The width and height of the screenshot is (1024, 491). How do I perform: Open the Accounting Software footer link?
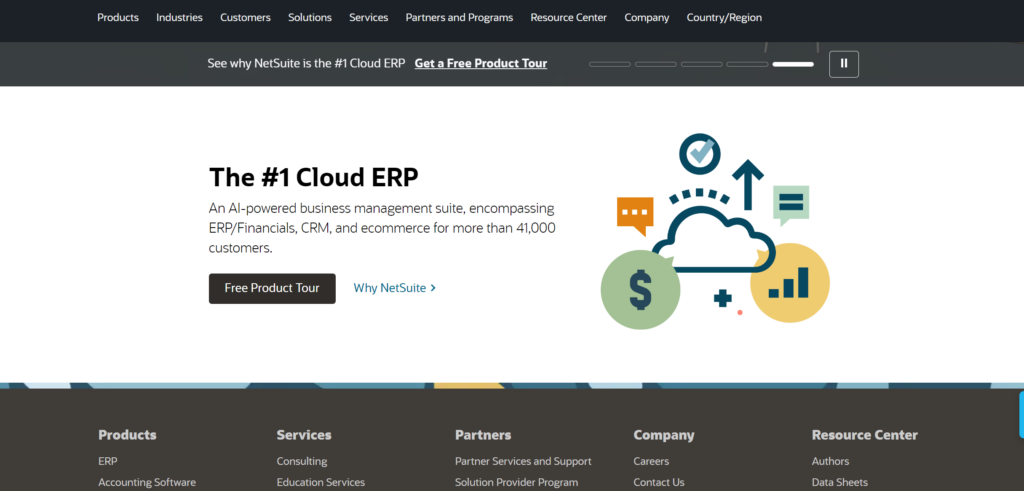pyautogui.click(x=147, y=482)
